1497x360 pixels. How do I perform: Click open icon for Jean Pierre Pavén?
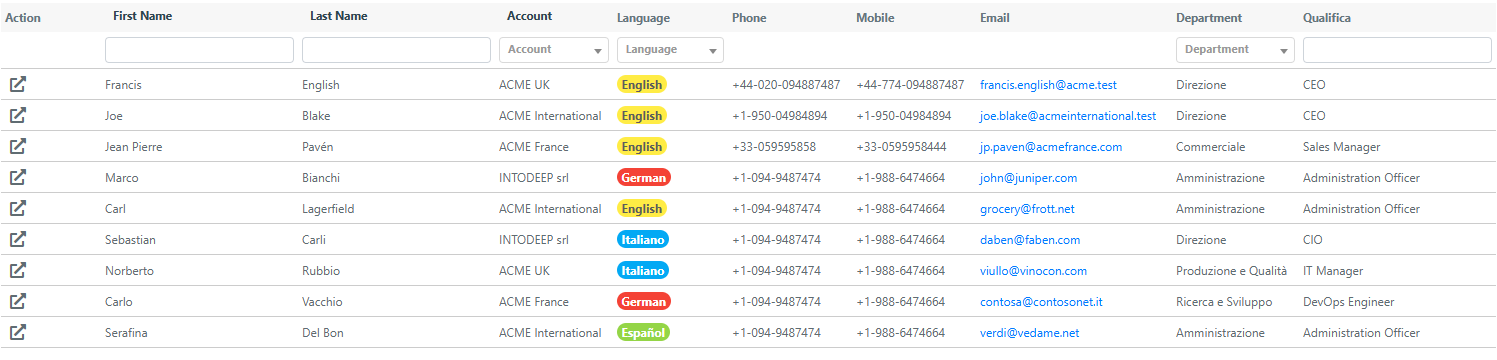18,147
